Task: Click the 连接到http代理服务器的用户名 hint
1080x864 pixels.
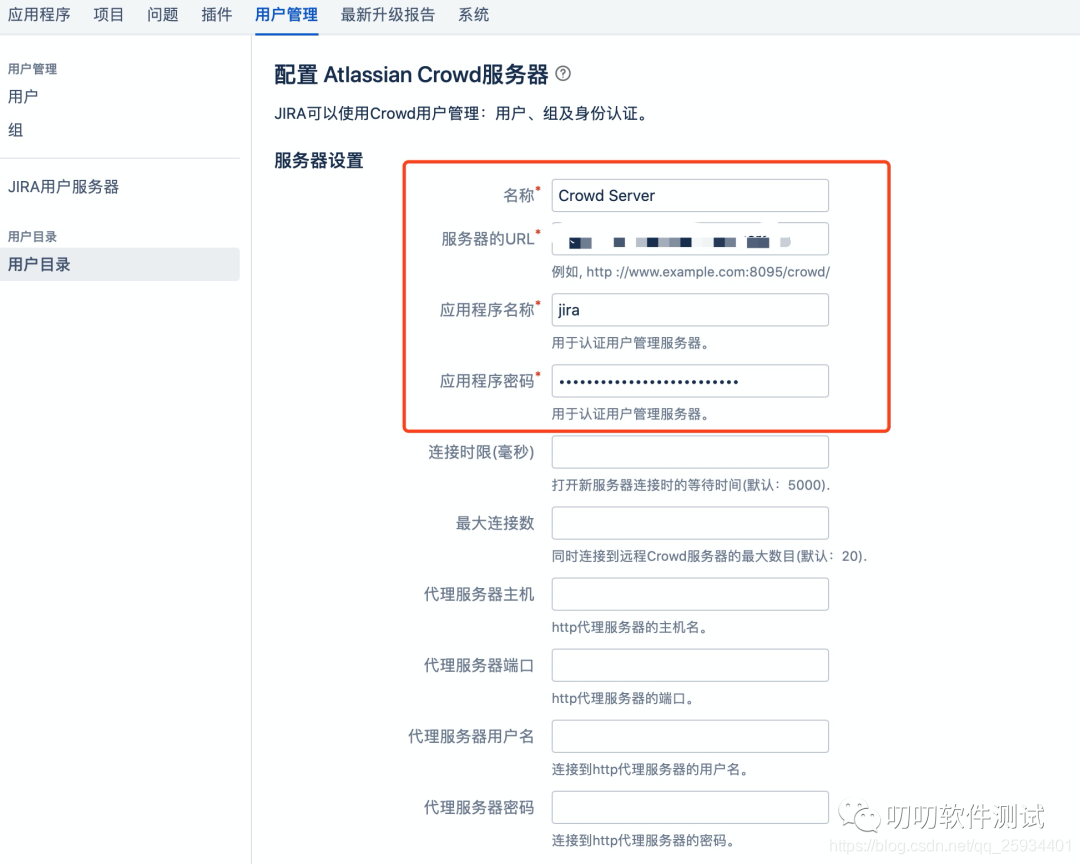Action: (x=650, y=769)
